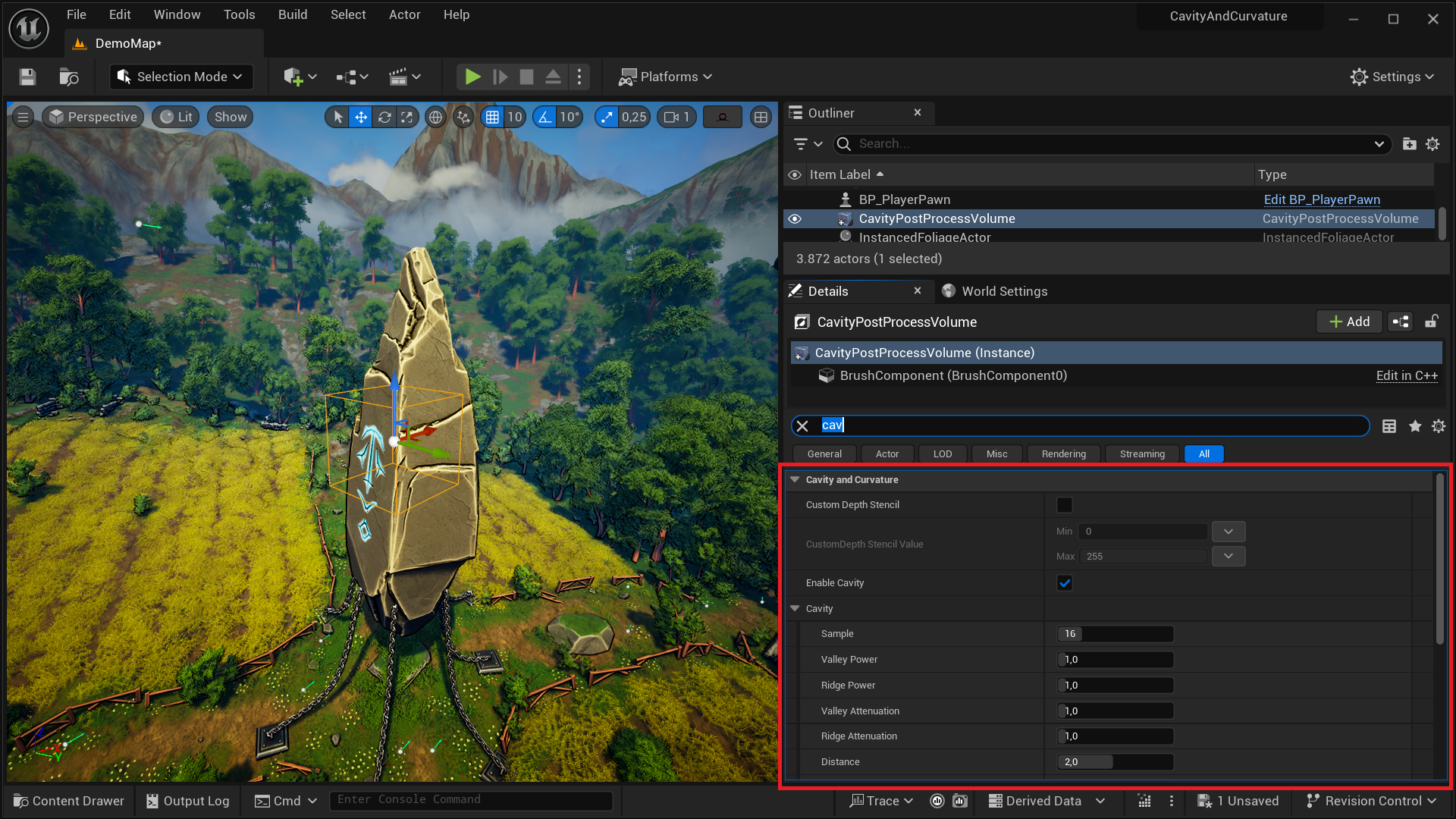Open Outliner settings gear
This screenshot has height=819, width=1456.
pos(1432,143)
